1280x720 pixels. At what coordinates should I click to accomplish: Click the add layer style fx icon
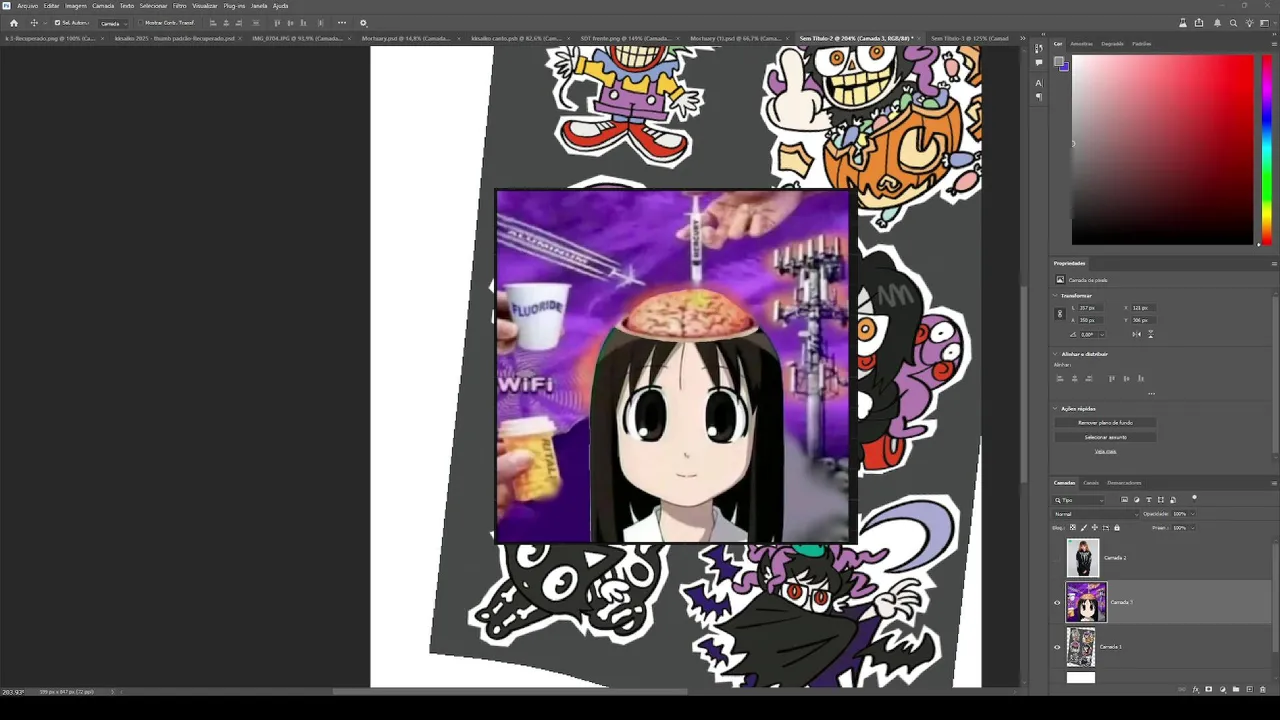click(x=1195, y=689)
